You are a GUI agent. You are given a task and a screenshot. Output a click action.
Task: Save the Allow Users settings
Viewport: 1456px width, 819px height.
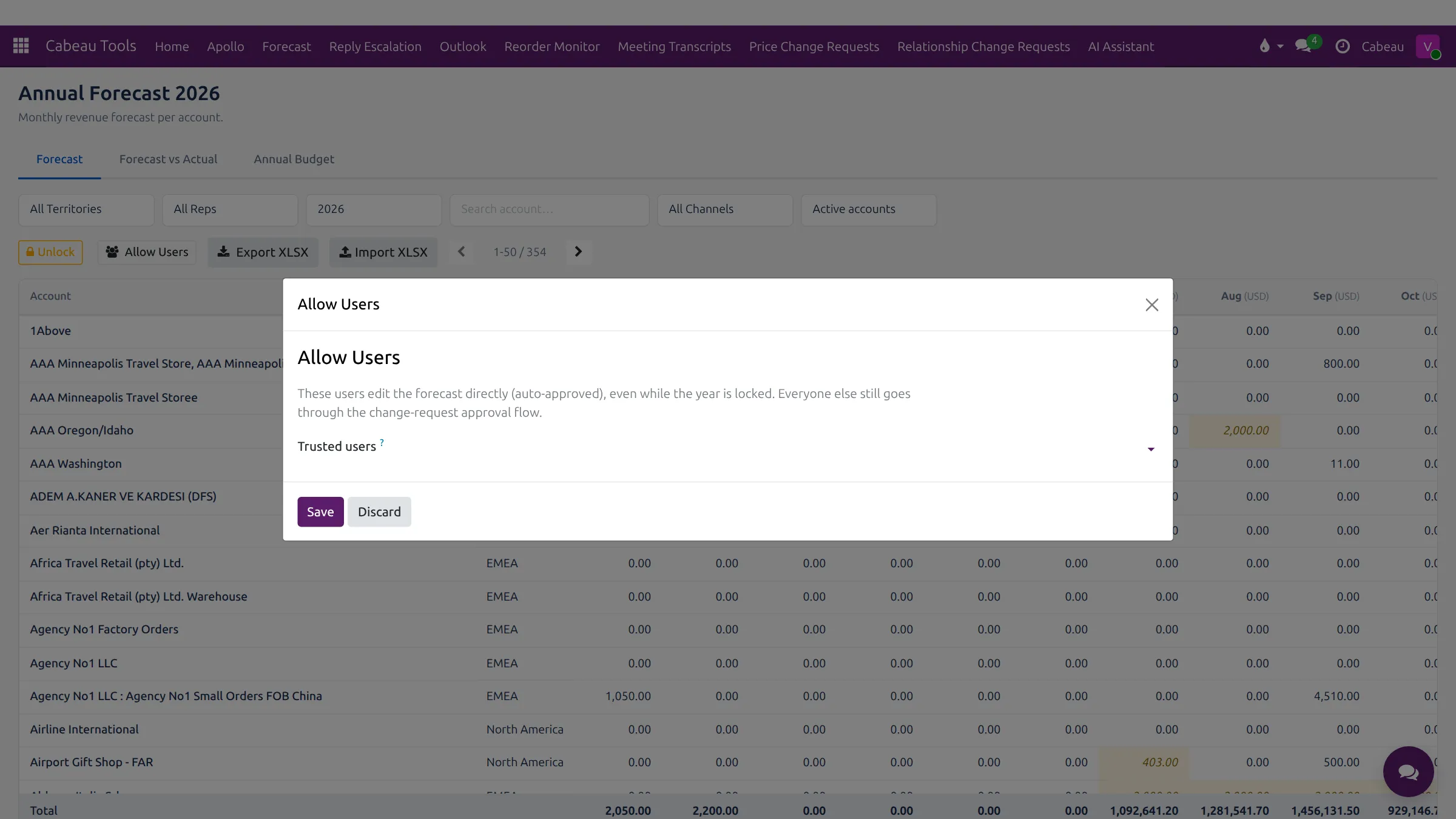pos(320,511)
